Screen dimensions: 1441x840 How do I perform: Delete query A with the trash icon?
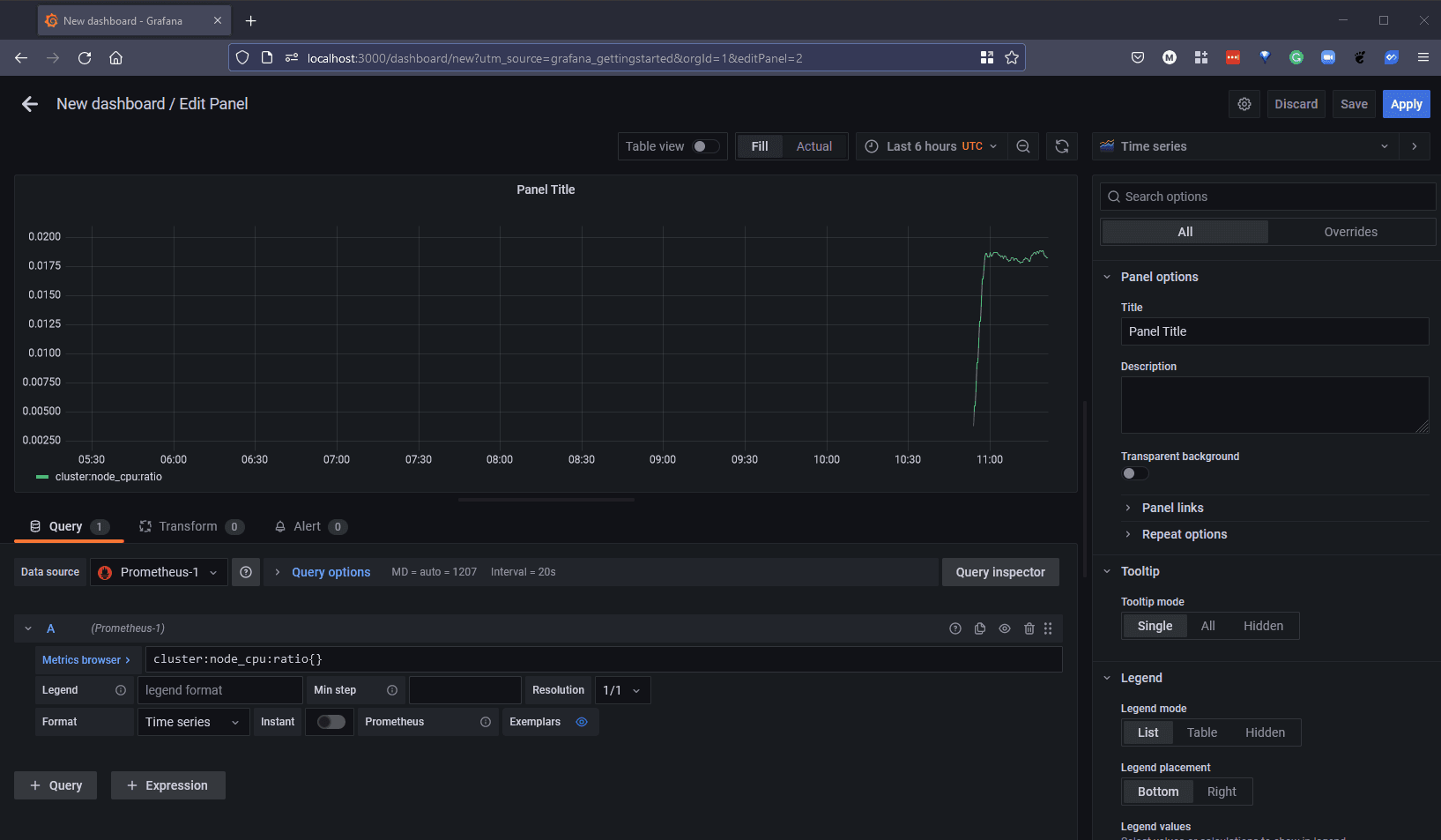coord(1029,628)
